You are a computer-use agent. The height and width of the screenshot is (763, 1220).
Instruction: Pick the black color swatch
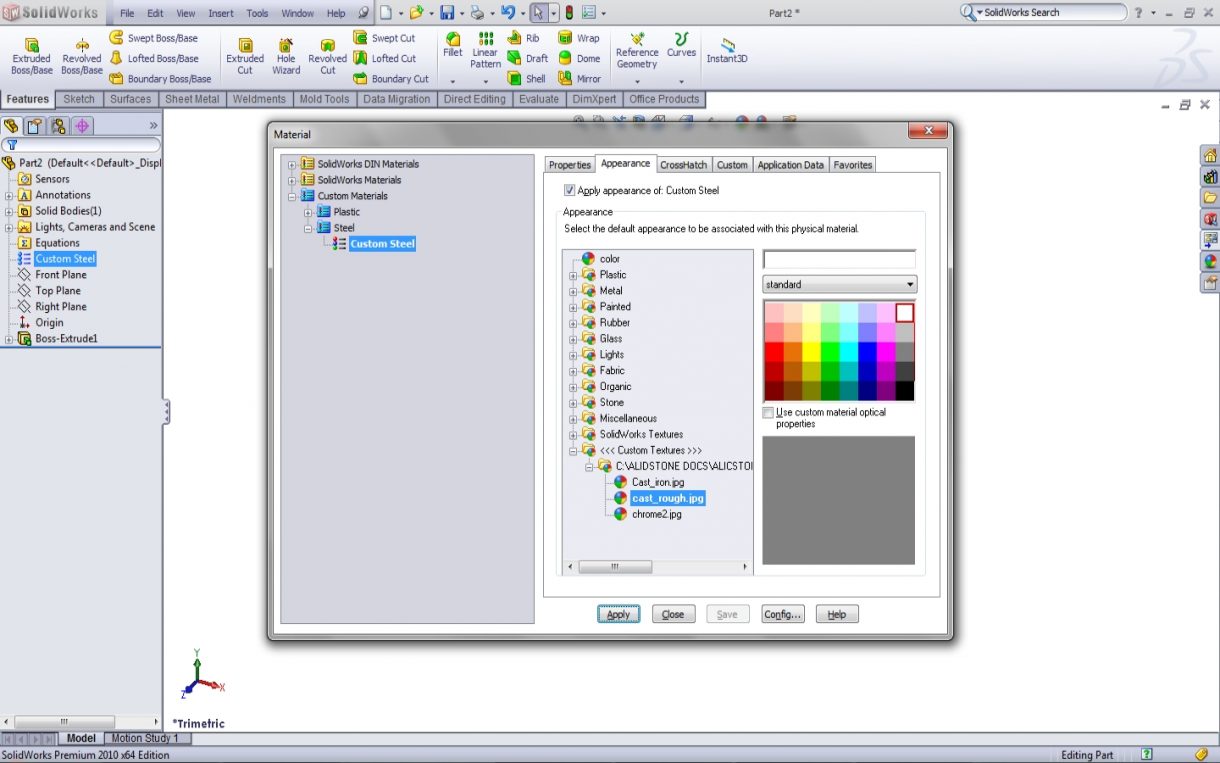pyautogui.click(x=905, y=391)
